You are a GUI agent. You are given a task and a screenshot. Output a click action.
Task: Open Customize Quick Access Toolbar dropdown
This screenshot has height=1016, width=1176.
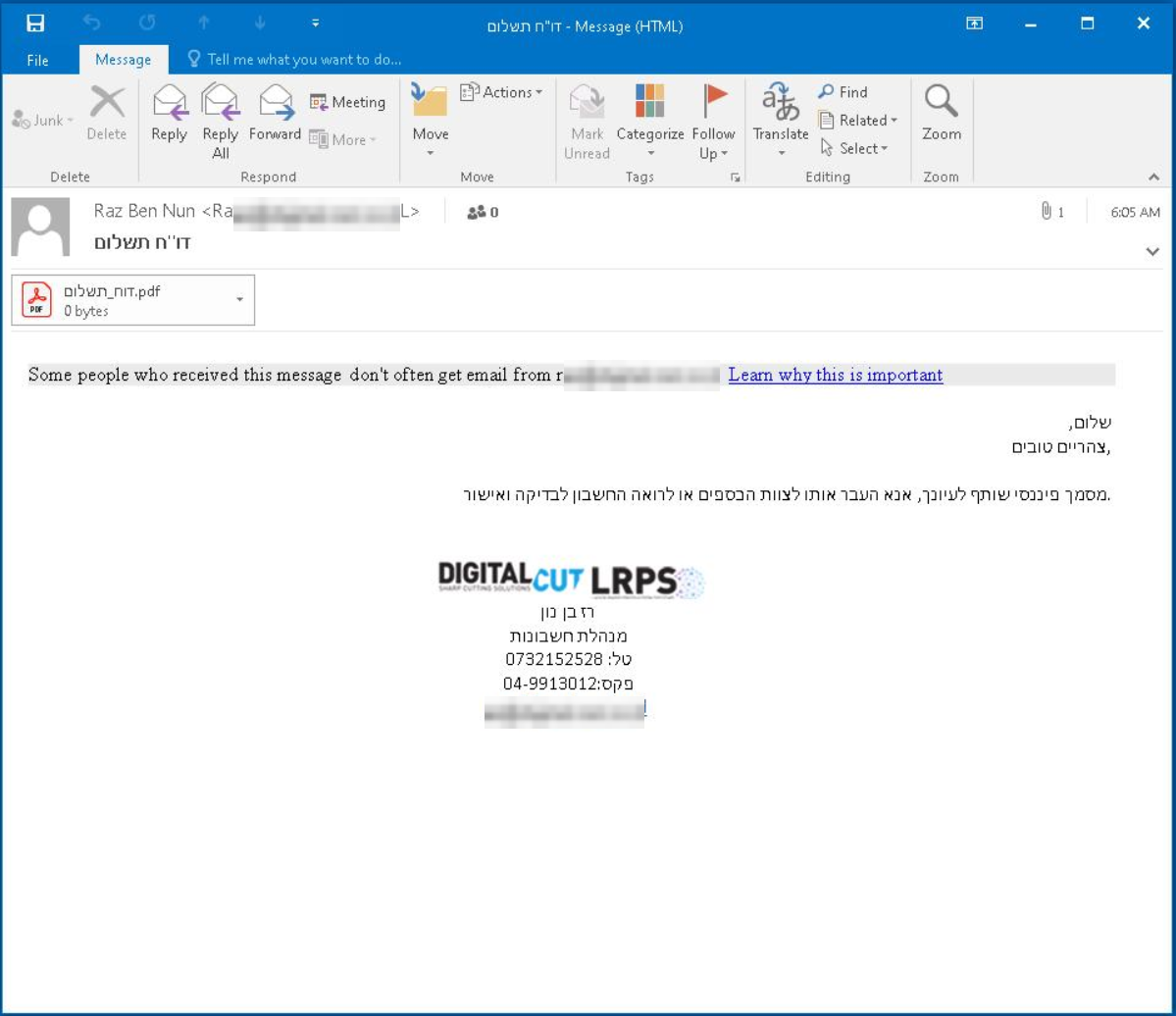coord(316,24)
